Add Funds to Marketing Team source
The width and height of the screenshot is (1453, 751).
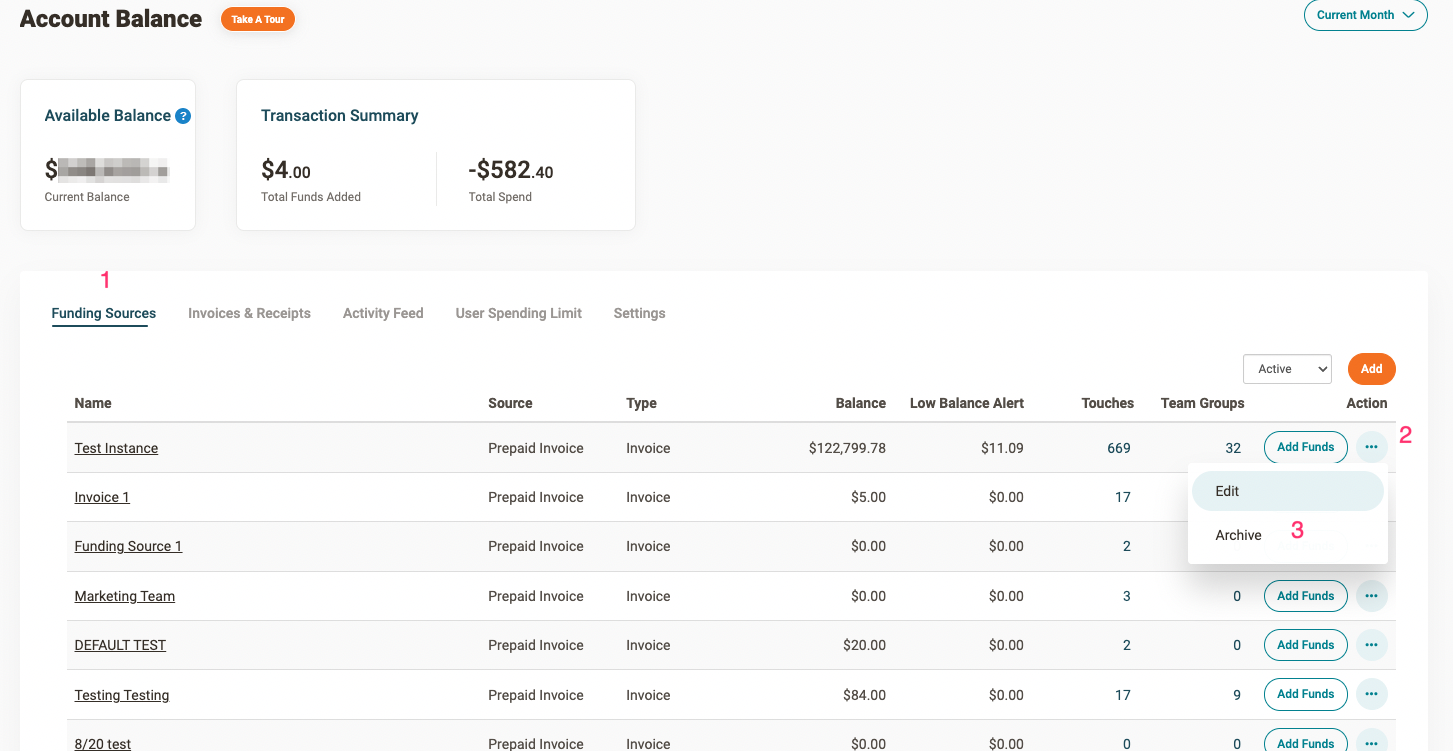(1305, 596)
